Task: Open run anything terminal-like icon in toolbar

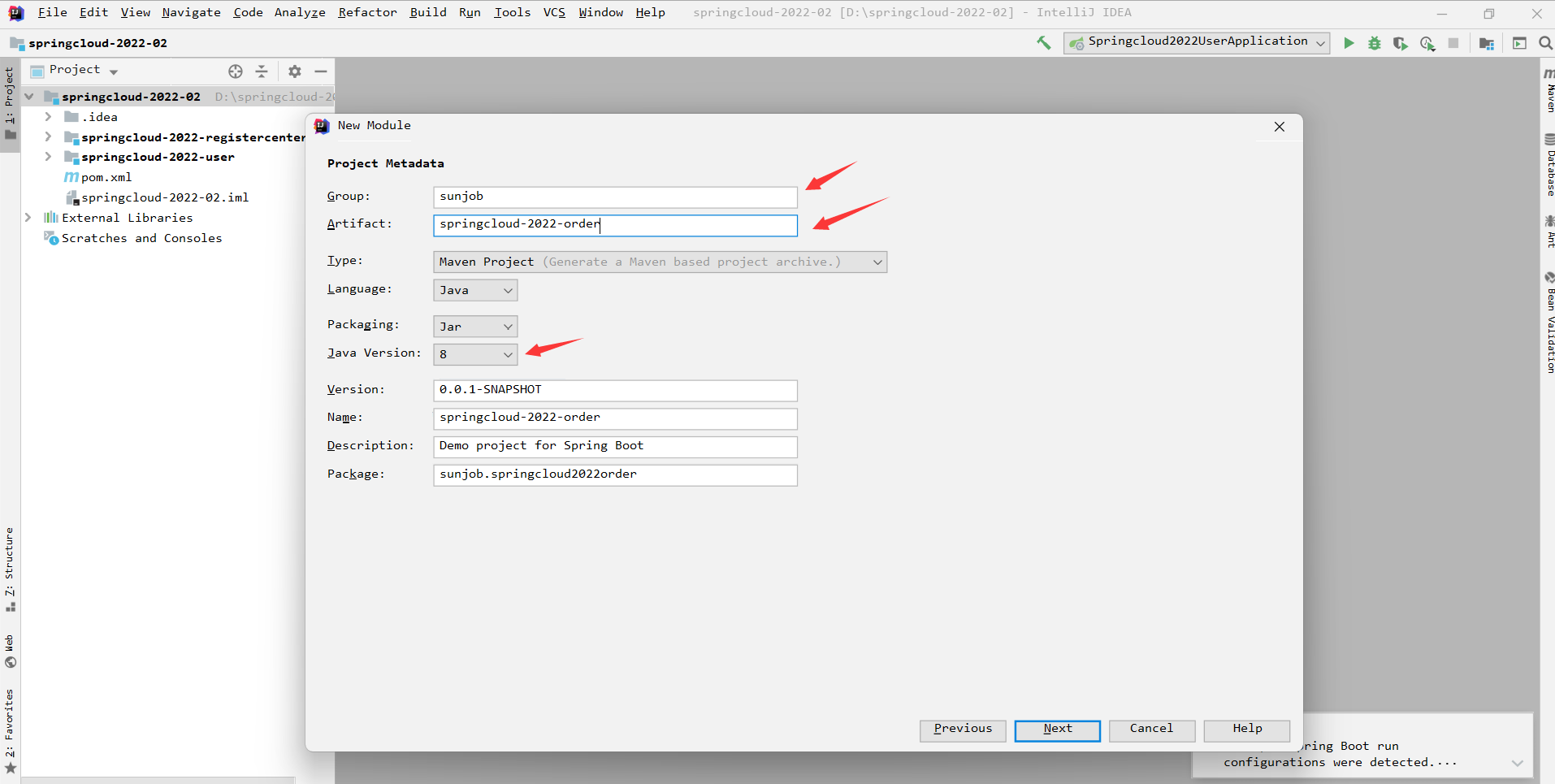Action: pyautogui.click(x=1519, y=43)
